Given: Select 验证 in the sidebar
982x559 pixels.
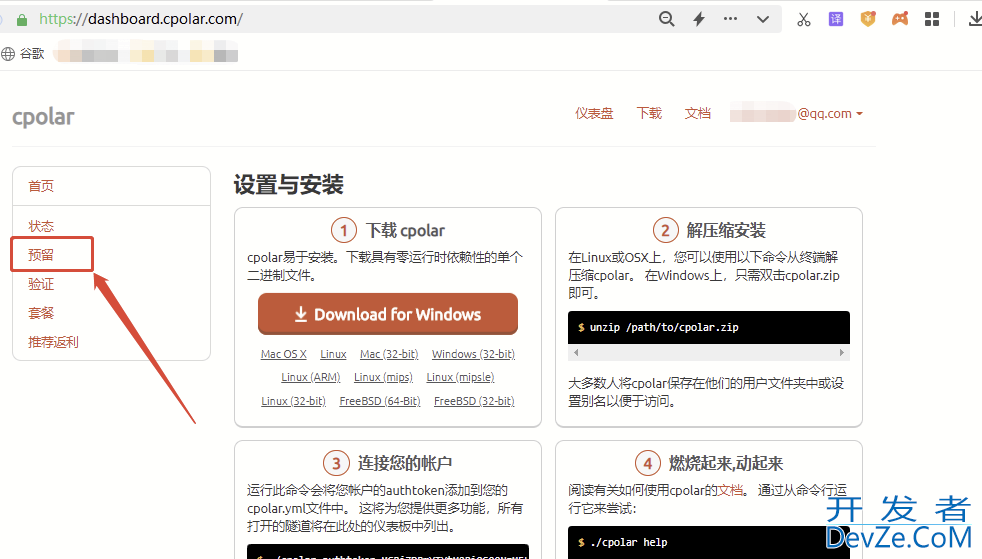Looking at the screenshot, I should 41,284.
